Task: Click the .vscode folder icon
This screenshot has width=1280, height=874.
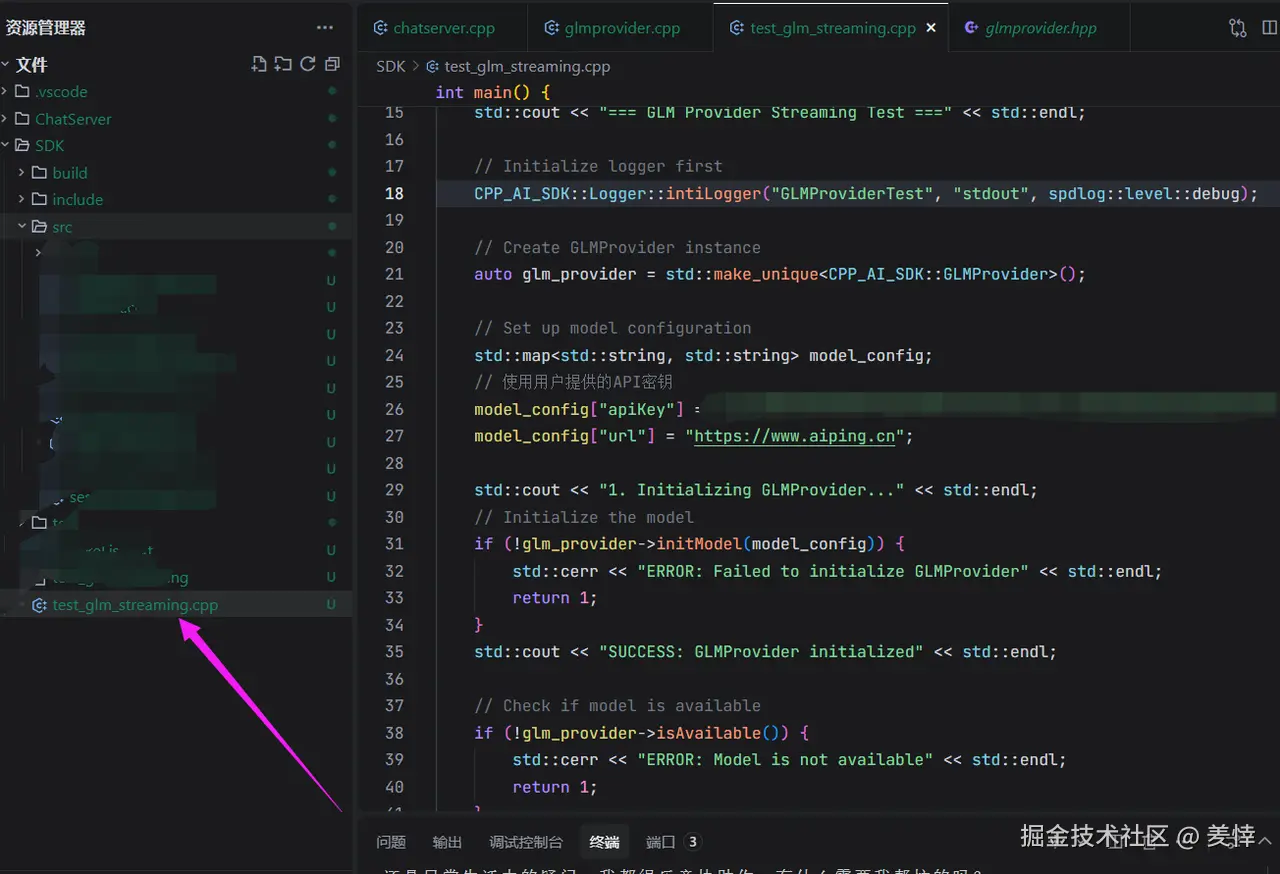Action: click(x=23, y=91)
